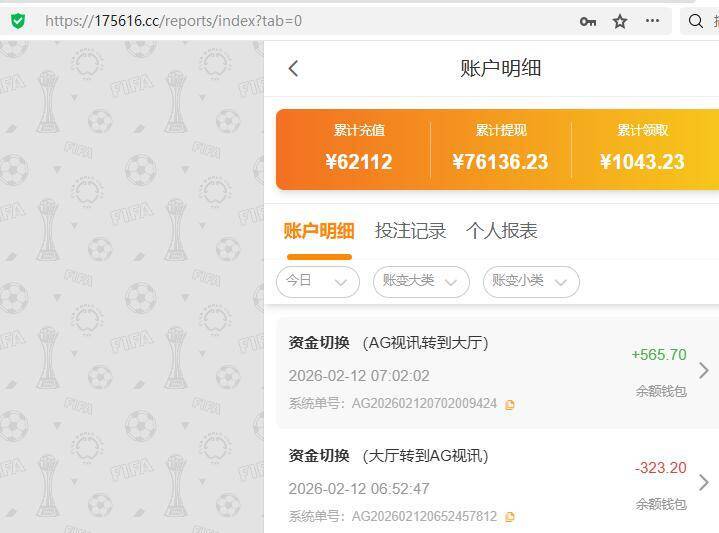
Task: Switch to the 个人报表 tab
Action: pyautogui.click(x=501, y=231)
